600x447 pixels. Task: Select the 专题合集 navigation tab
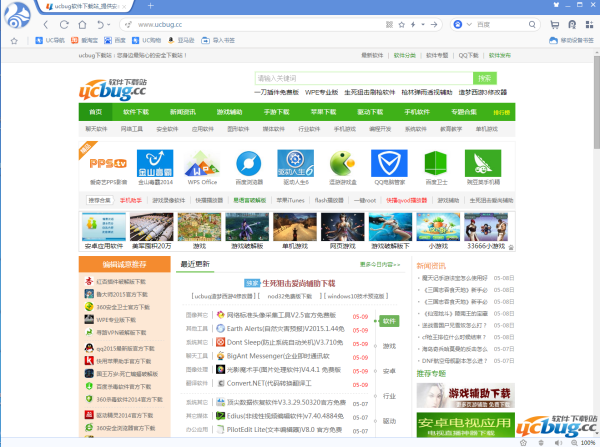point(464,112)
